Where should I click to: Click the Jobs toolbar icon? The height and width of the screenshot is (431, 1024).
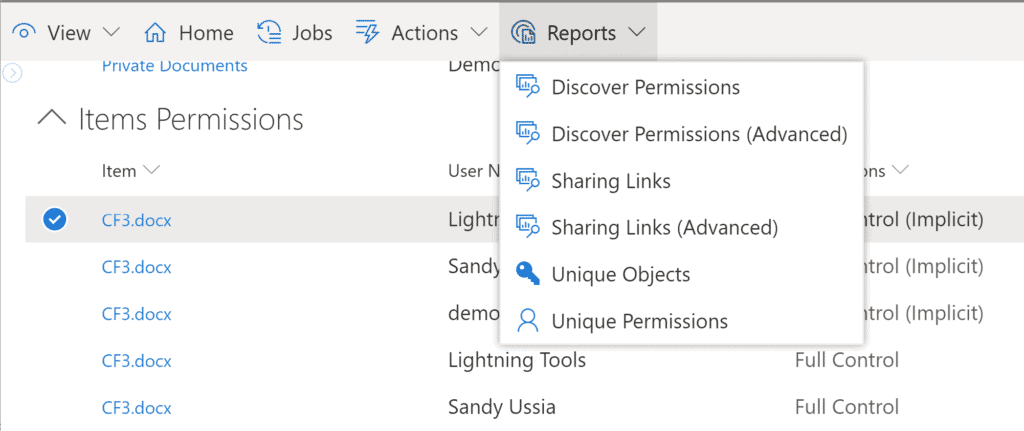(269, 33)
